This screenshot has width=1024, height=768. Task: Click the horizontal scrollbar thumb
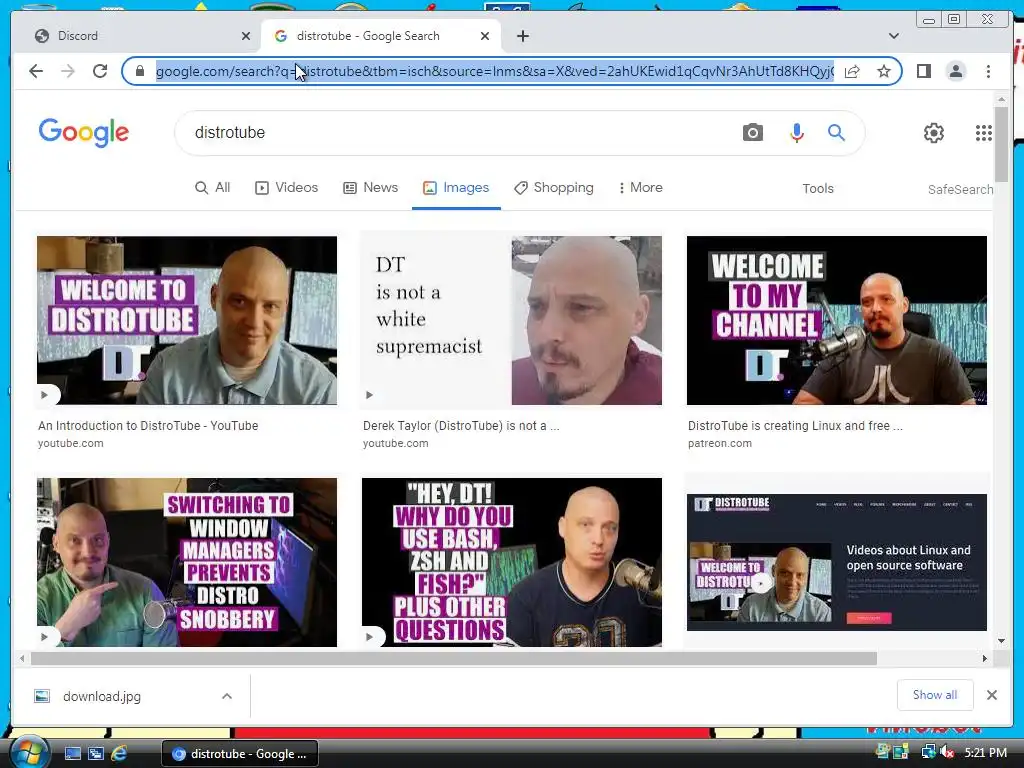[x=453, y=658]
